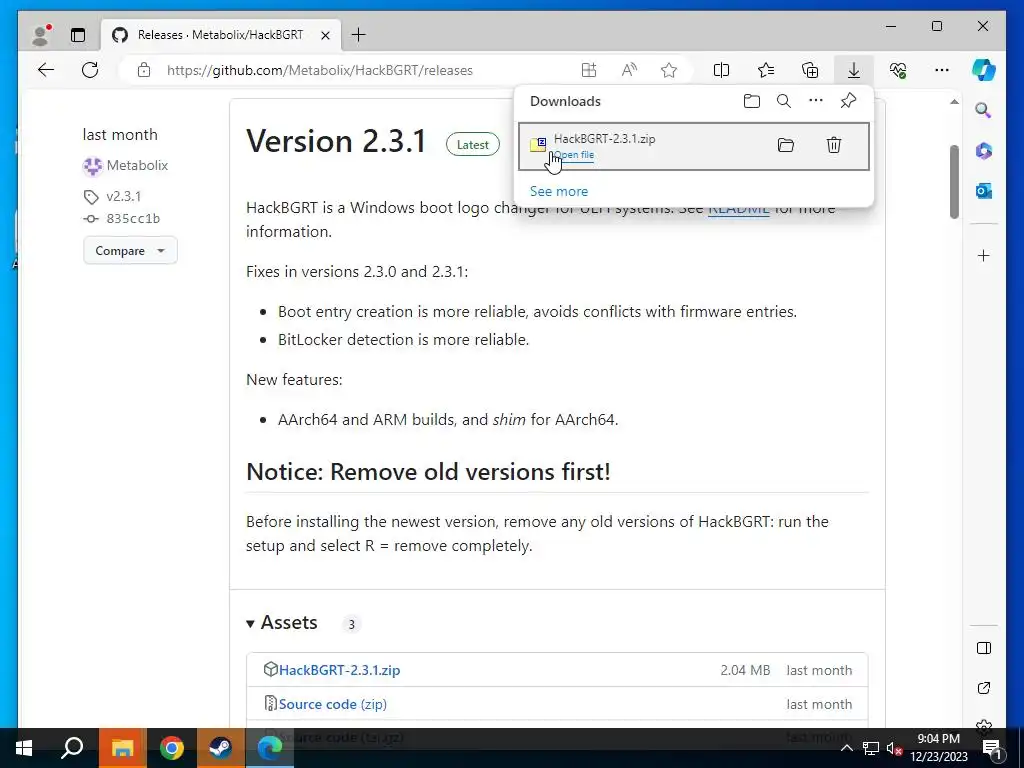1024x768 pixels.
Task: Open Metabolix author profile link
Action: [137, 165]
